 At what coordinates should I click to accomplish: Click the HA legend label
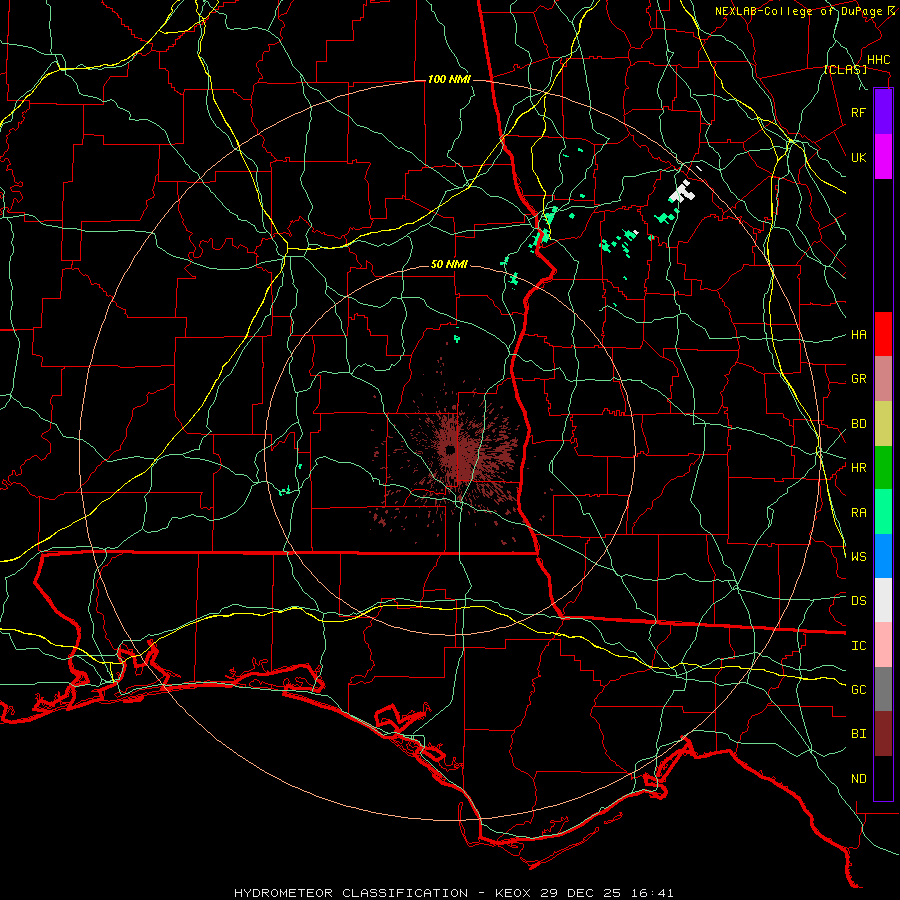pos(858,335)
